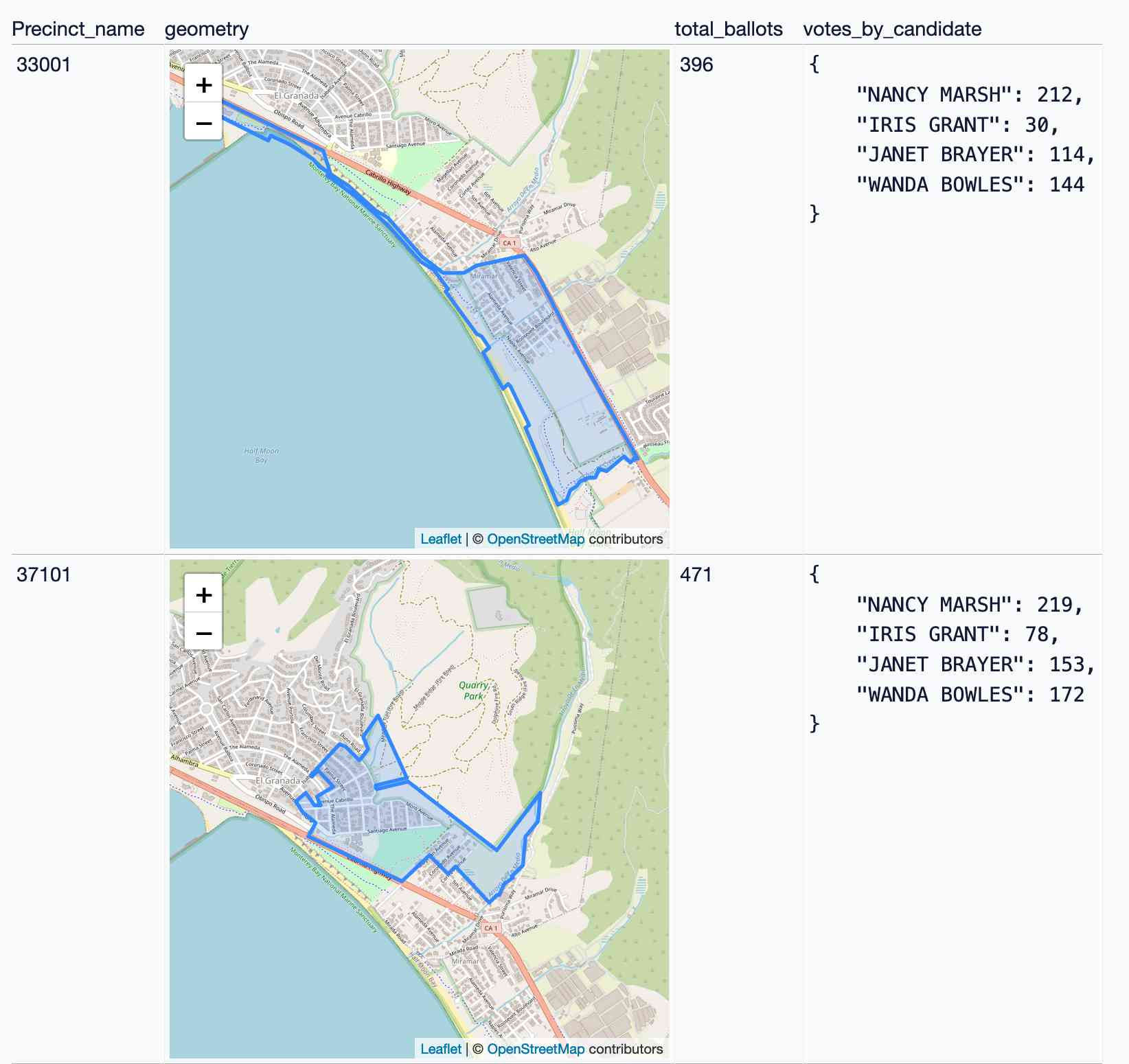This screenshot has width=1129, height=1064.
Task: Zoom out on the 37101 precinct map
Action: pos(203,632)
